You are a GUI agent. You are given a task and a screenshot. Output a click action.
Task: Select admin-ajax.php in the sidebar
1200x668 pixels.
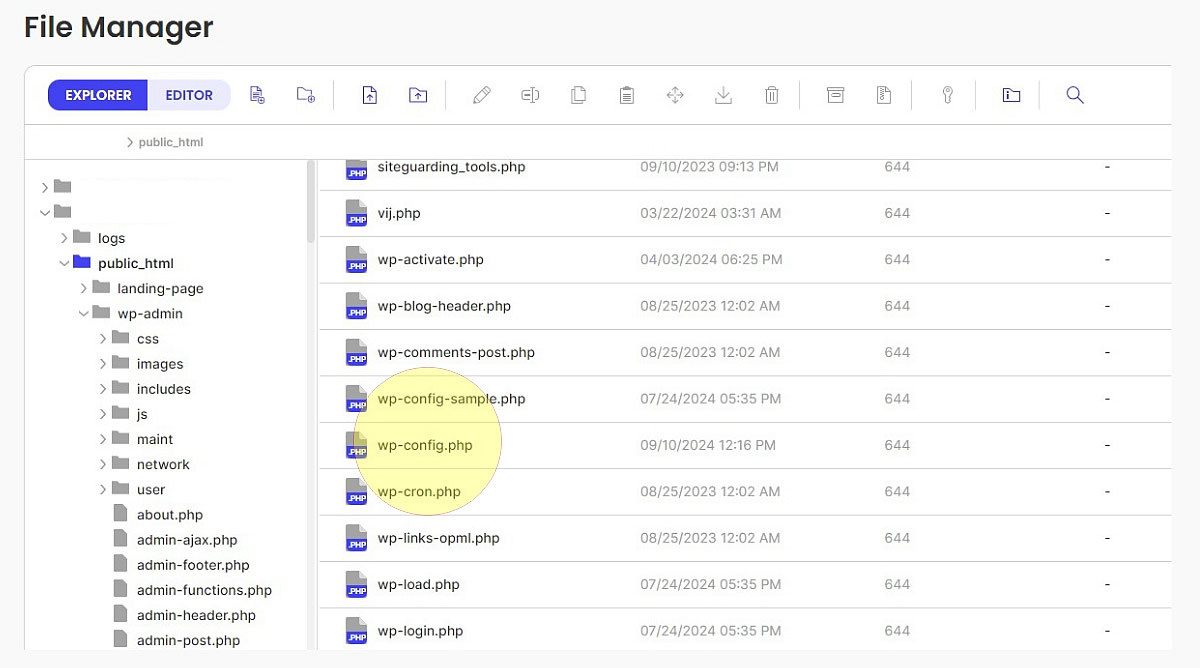[x=186, y=539]
